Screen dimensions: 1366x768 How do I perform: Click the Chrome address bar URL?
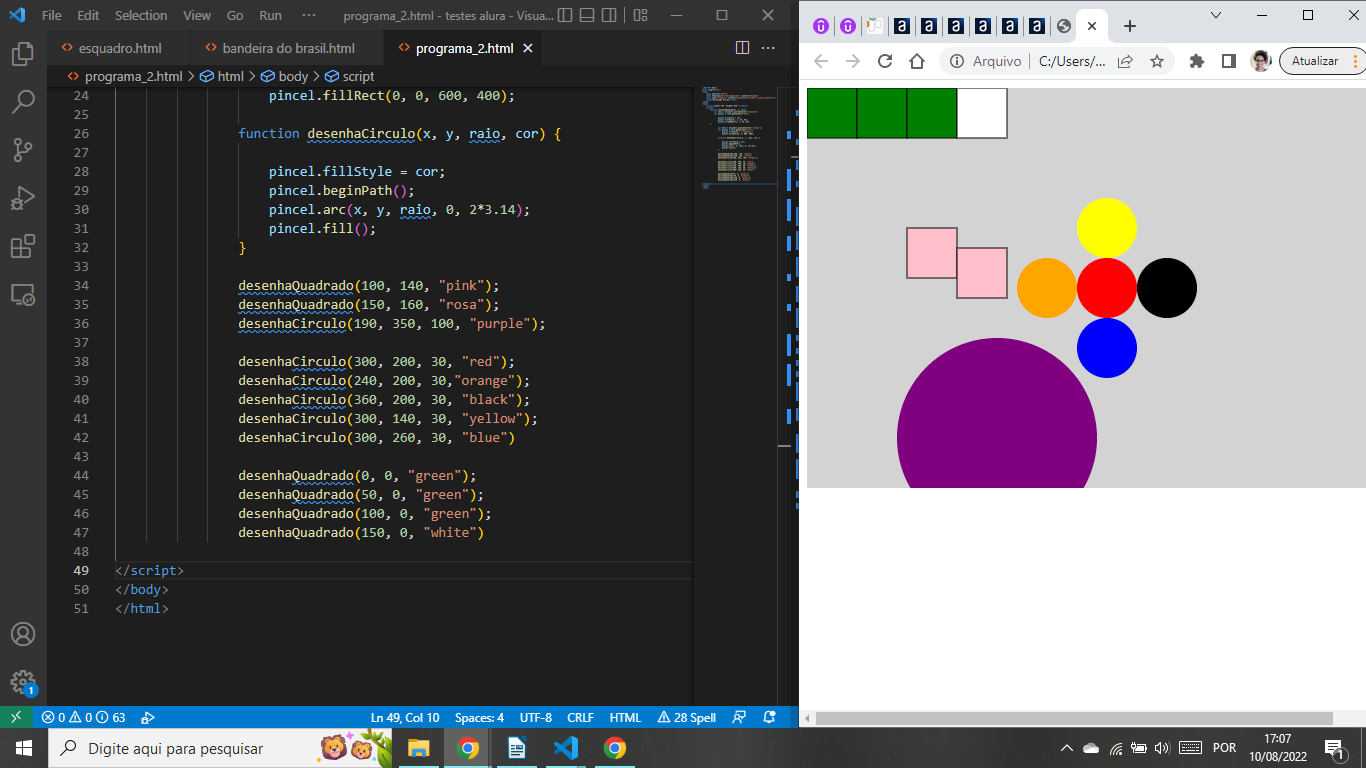(1072, 61)
